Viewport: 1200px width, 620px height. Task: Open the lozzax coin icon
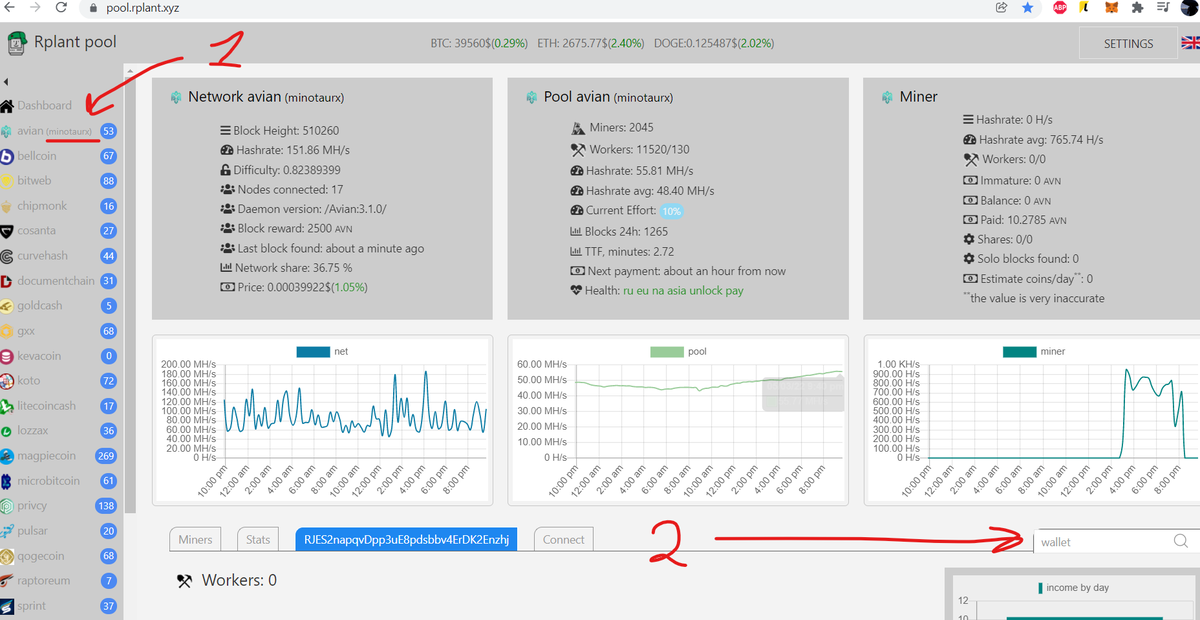pos(7,431)
